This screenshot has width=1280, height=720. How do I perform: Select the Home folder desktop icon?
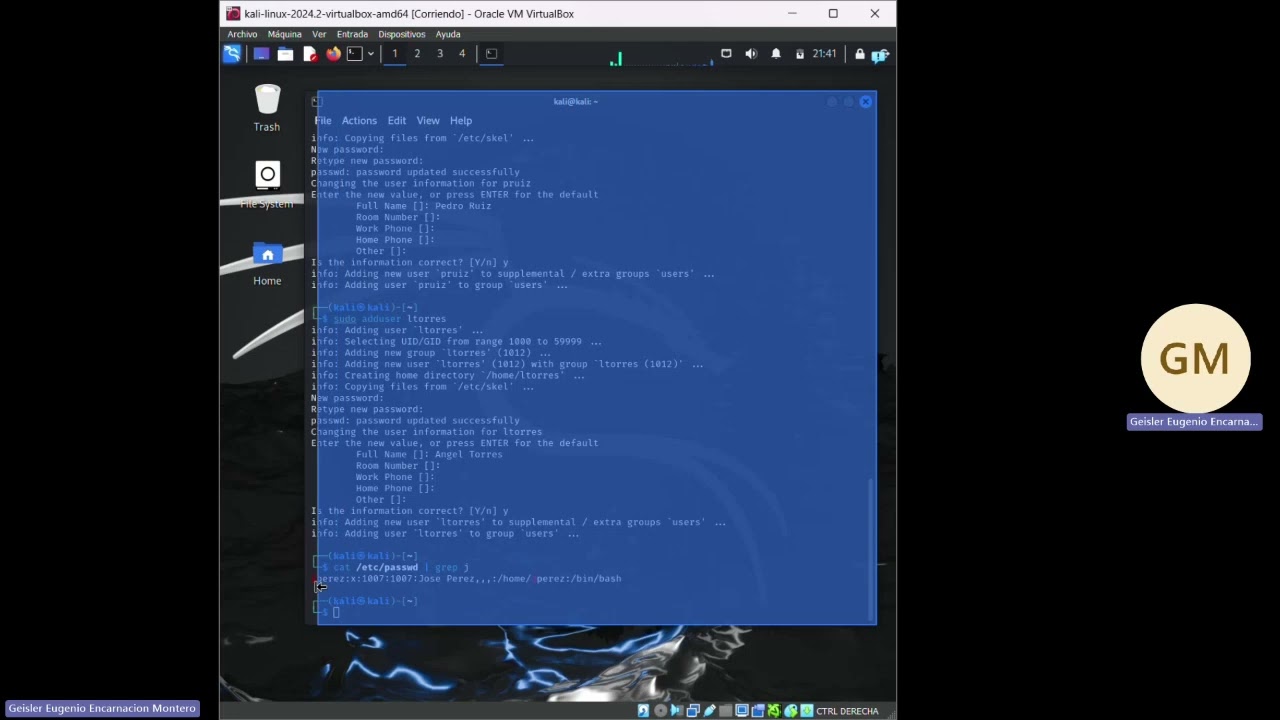point(267,262)
